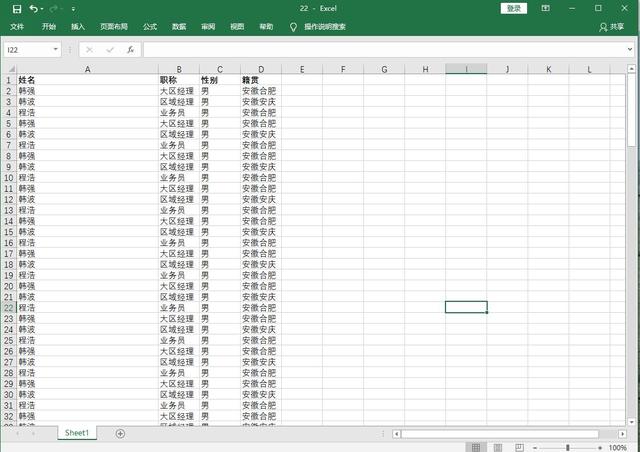Click horizontal scrollbar left arrow
The width and height of the screenshot is (640, 452).
[396, 434]
